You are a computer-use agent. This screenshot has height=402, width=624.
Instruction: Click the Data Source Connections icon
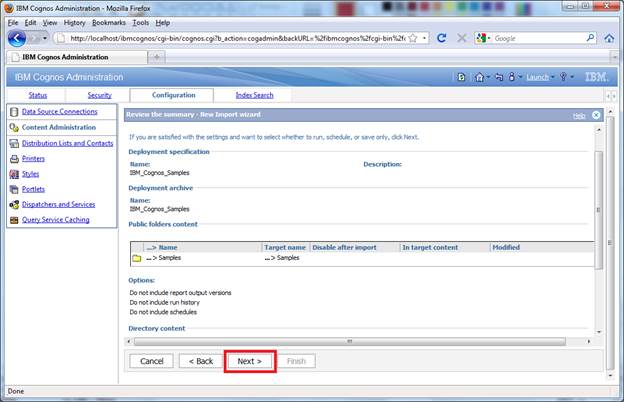[x=14, y=112]
